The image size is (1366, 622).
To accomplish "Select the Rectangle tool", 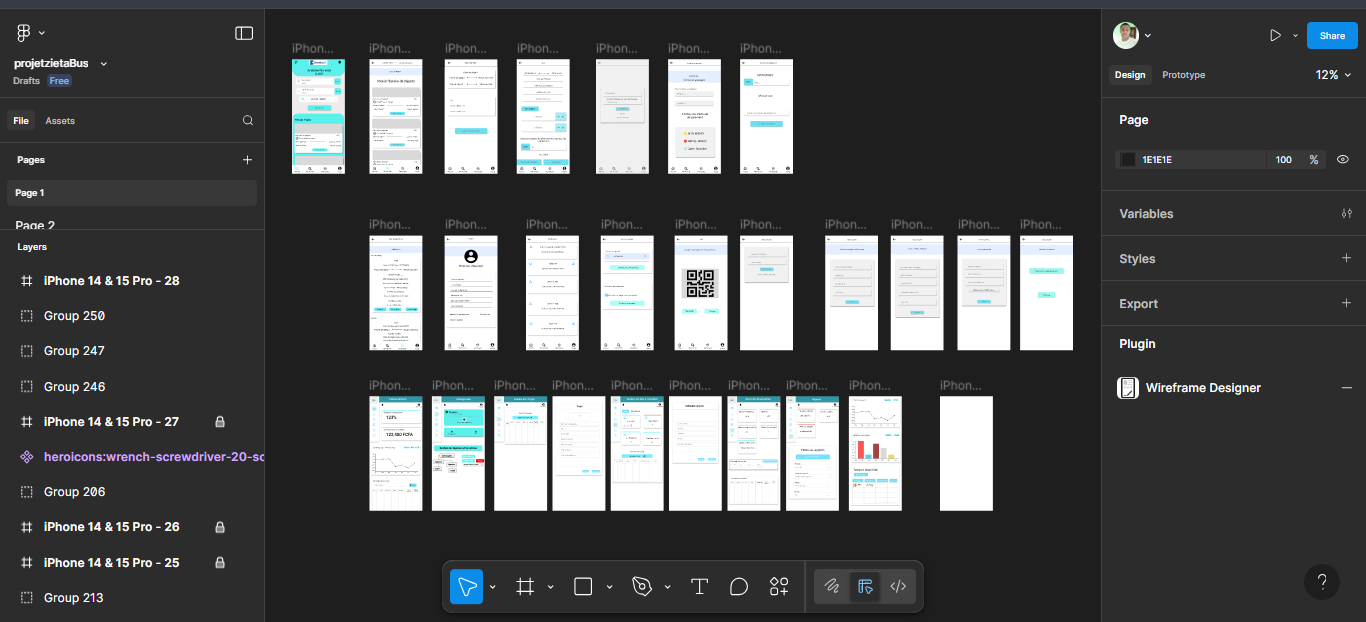I will tap(583, 586).
